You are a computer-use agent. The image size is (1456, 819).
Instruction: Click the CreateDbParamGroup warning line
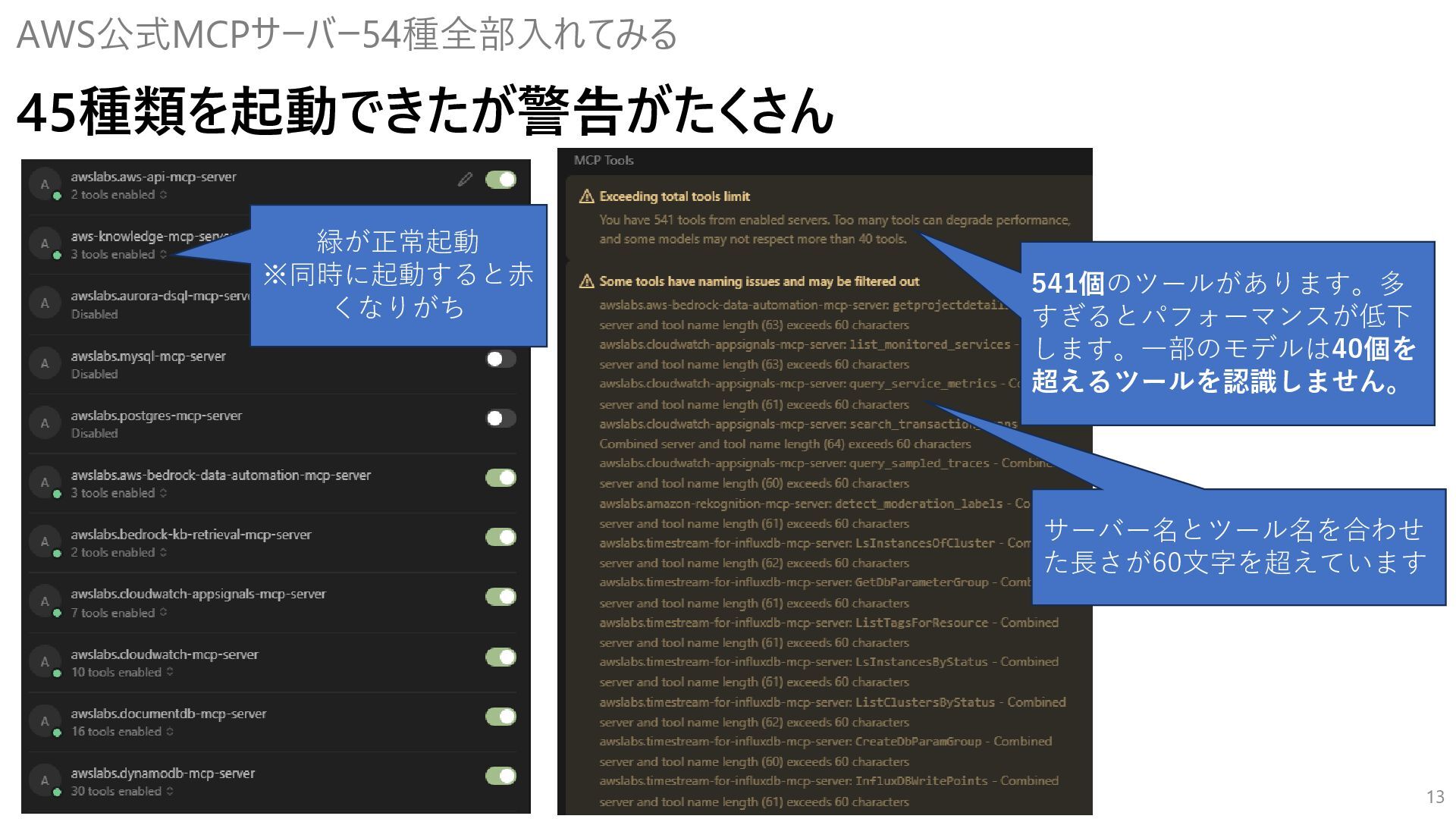[x=826, y=752]
